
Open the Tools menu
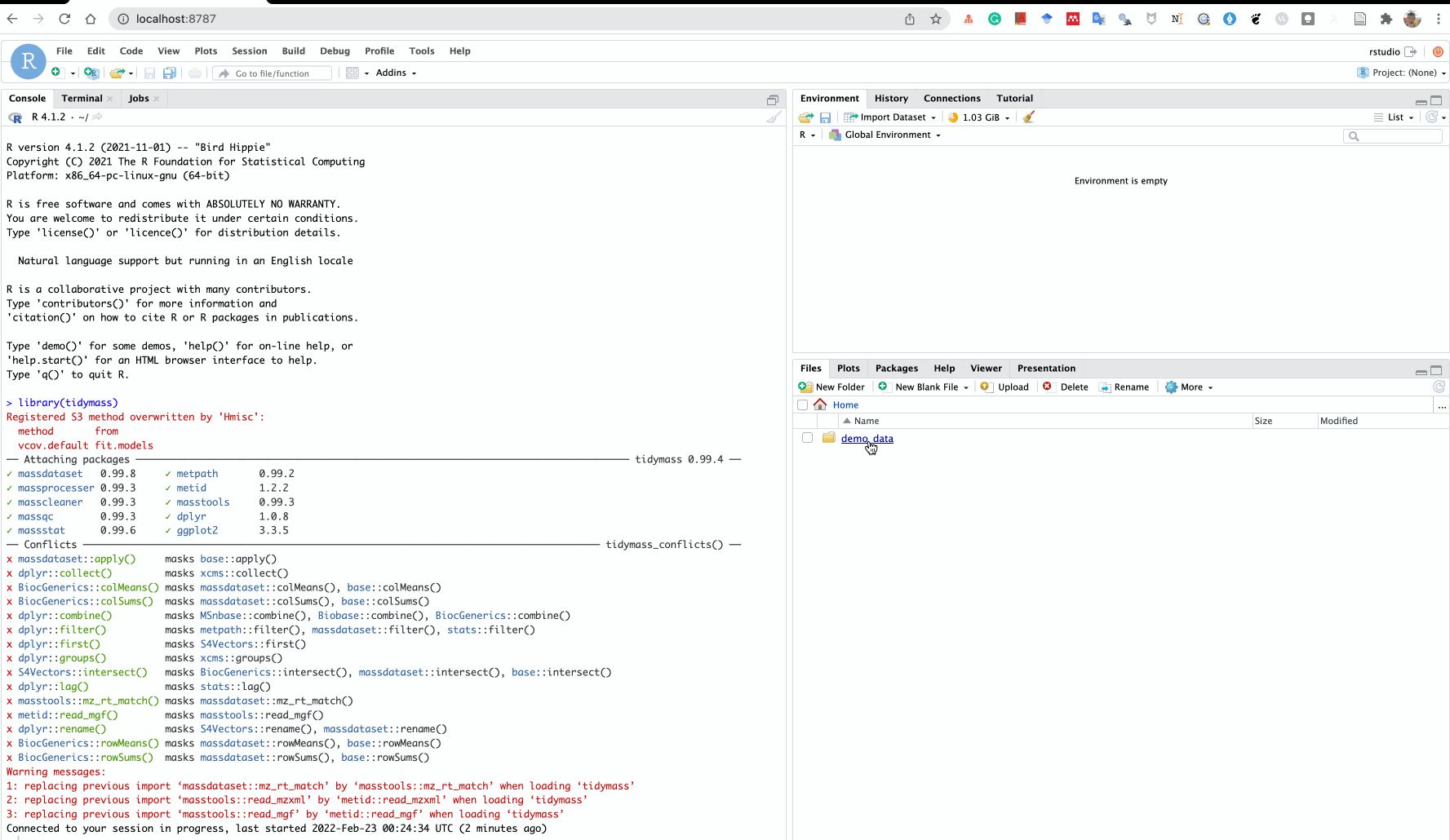tap(421, 51)
